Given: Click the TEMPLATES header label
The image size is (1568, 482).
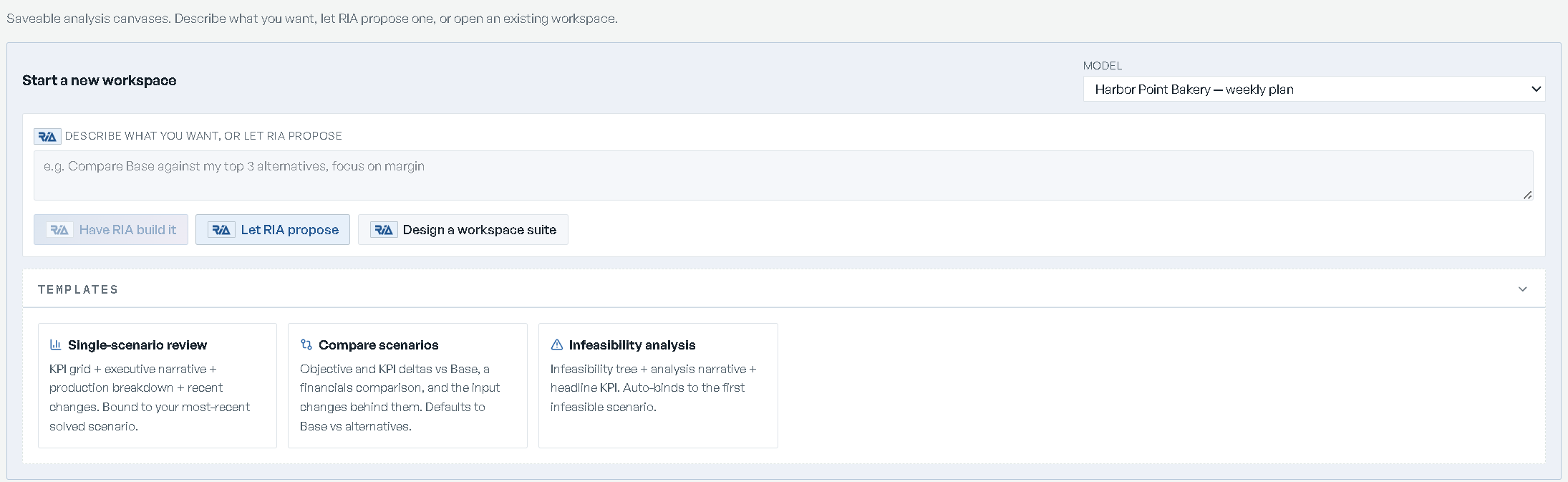Looking at the screenshot, I should click(78, 289).
